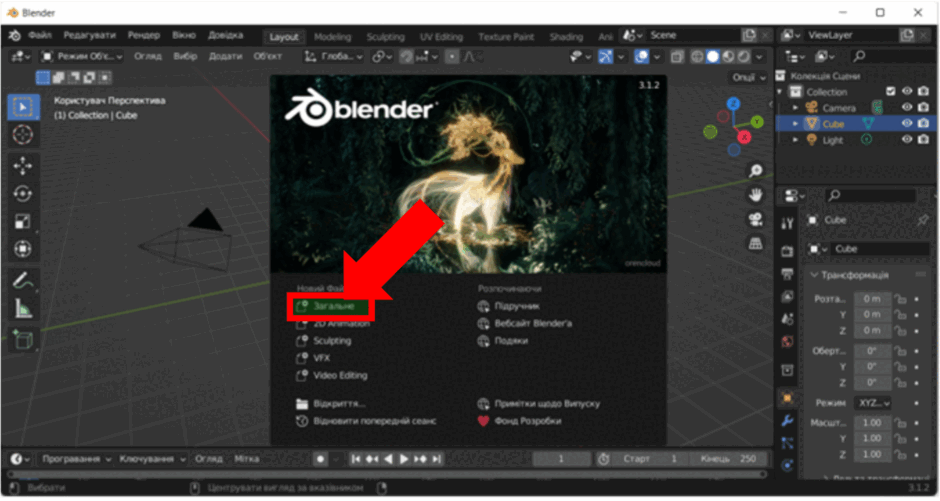Click the timeline scrollbar at bottom

coord(387,475)
